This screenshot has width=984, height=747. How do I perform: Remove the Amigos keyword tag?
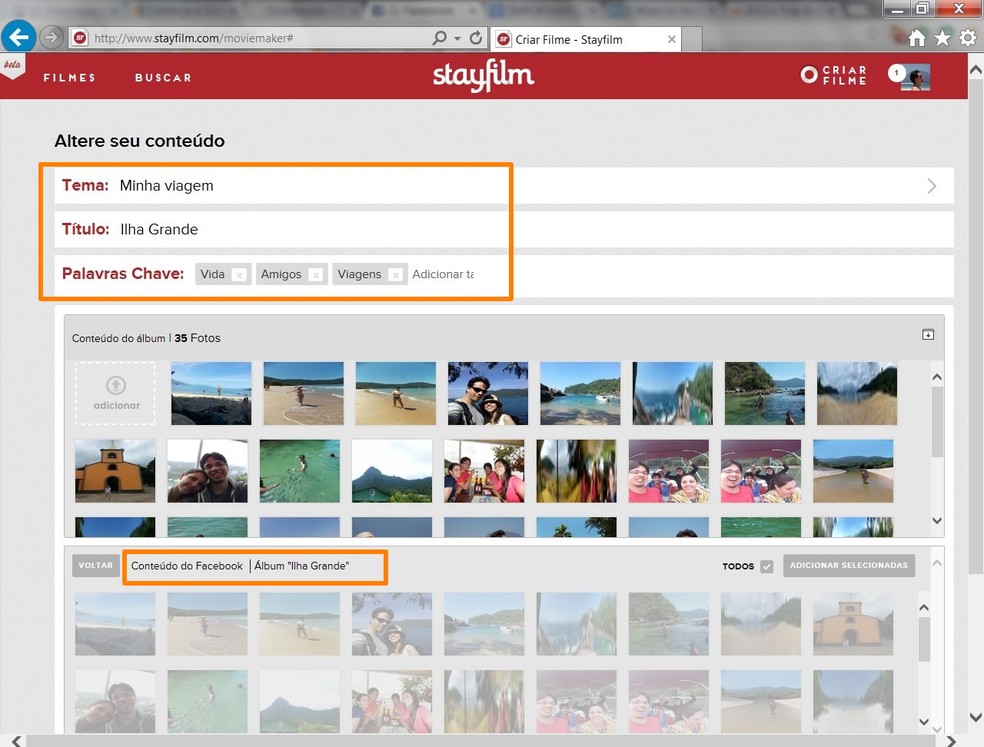[x=316, y=275]
